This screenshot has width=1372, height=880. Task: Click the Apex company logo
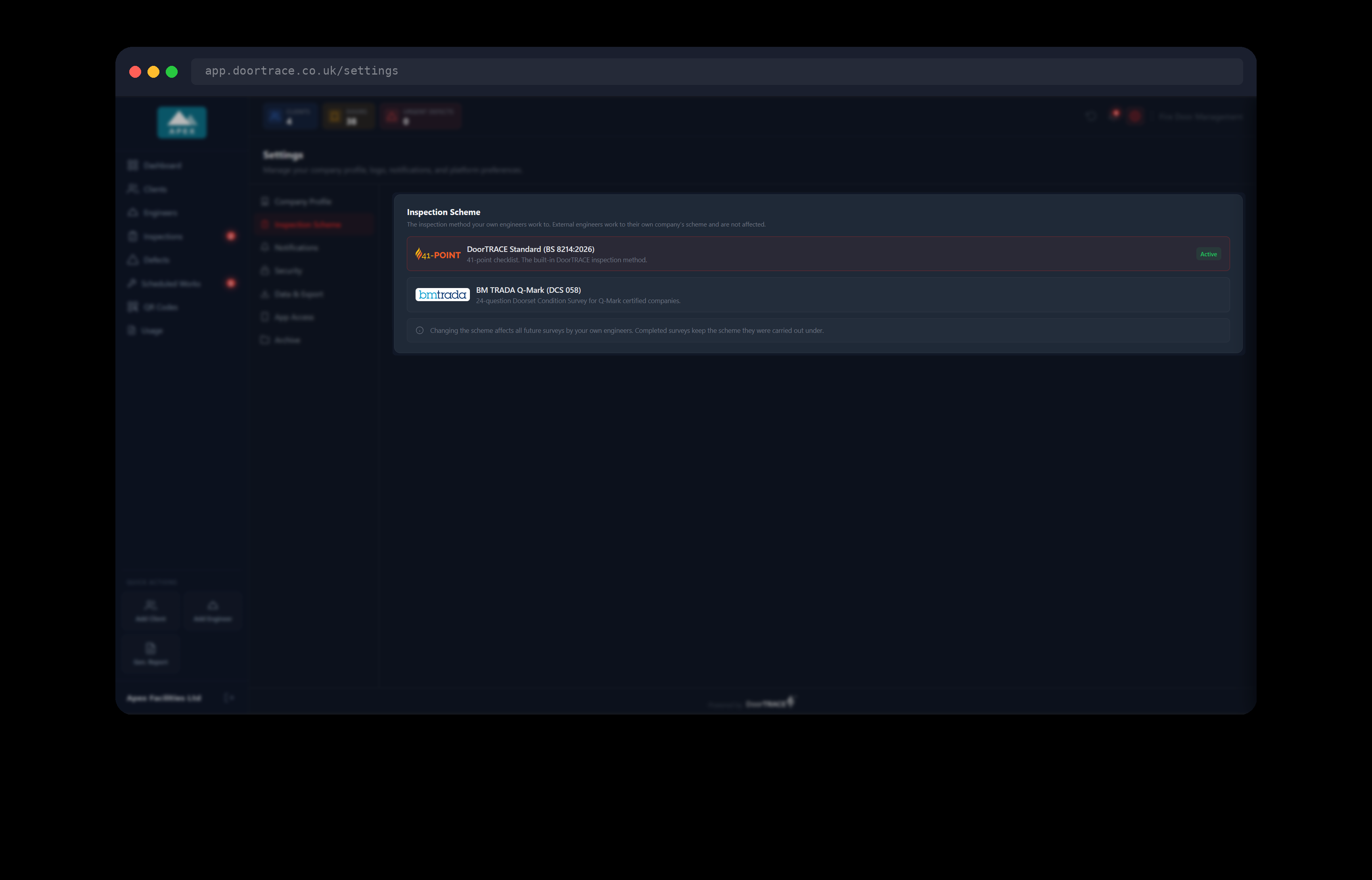182,122
